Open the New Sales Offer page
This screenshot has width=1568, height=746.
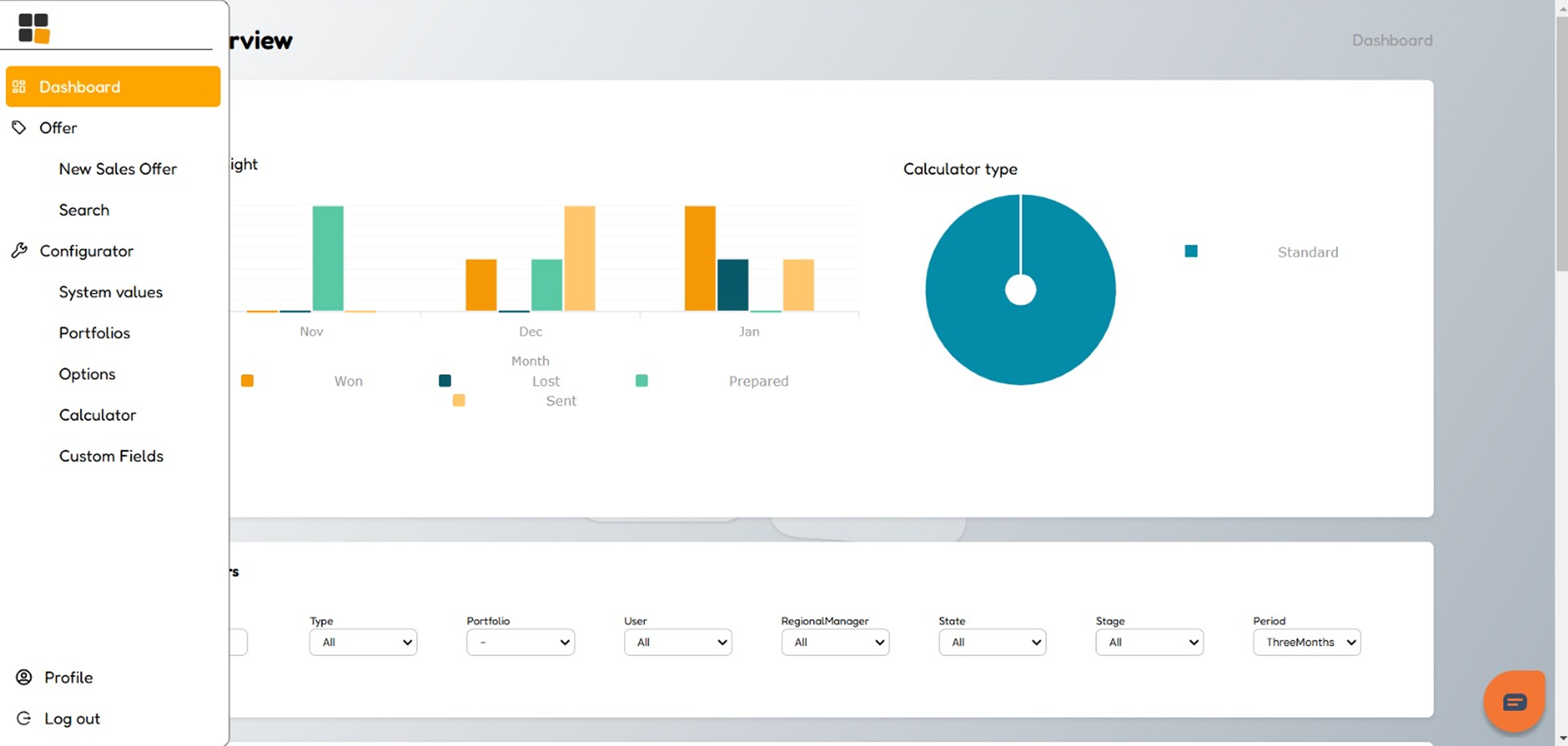pos(118,169)
